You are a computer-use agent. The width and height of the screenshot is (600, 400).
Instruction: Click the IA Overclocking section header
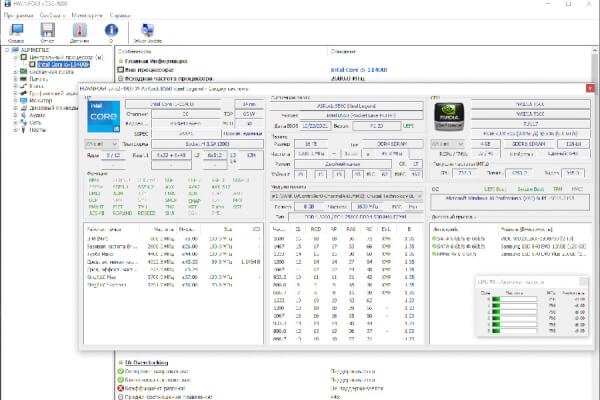click(147, 362)
